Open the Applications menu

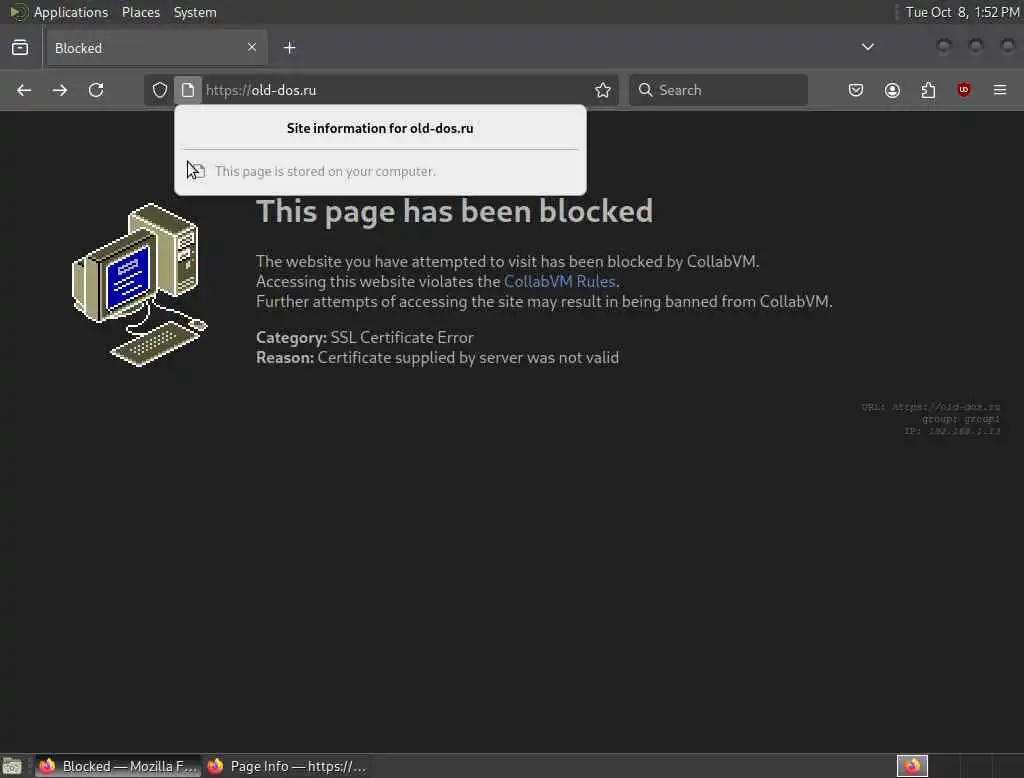(x=71, y=12)
